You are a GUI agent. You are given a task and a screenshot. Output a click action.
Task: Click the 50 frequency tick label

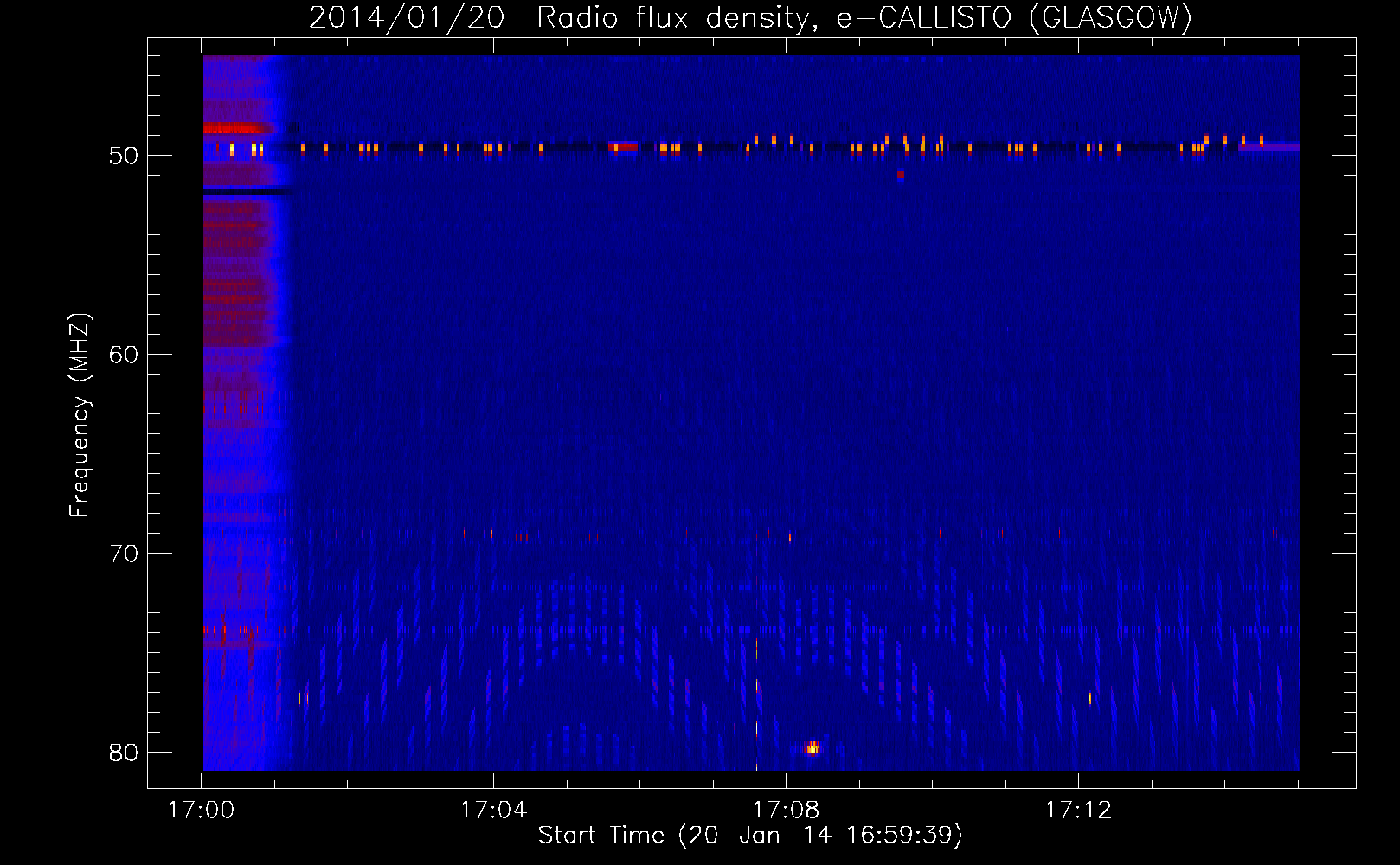(124, 156)
